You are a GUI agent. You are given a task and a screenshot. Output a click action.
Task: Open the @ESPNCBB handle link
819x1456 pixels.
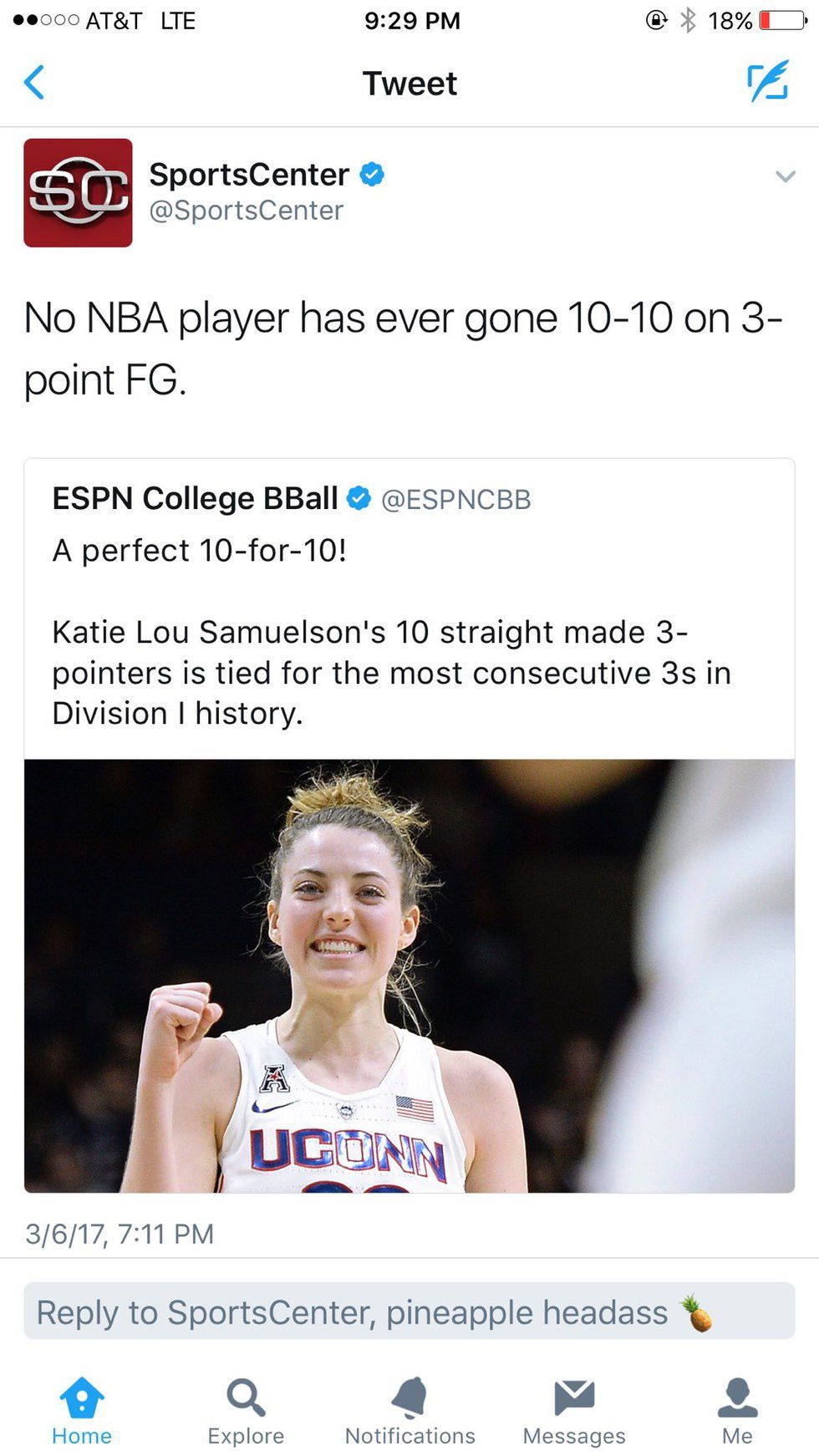(x=456, y=500)
